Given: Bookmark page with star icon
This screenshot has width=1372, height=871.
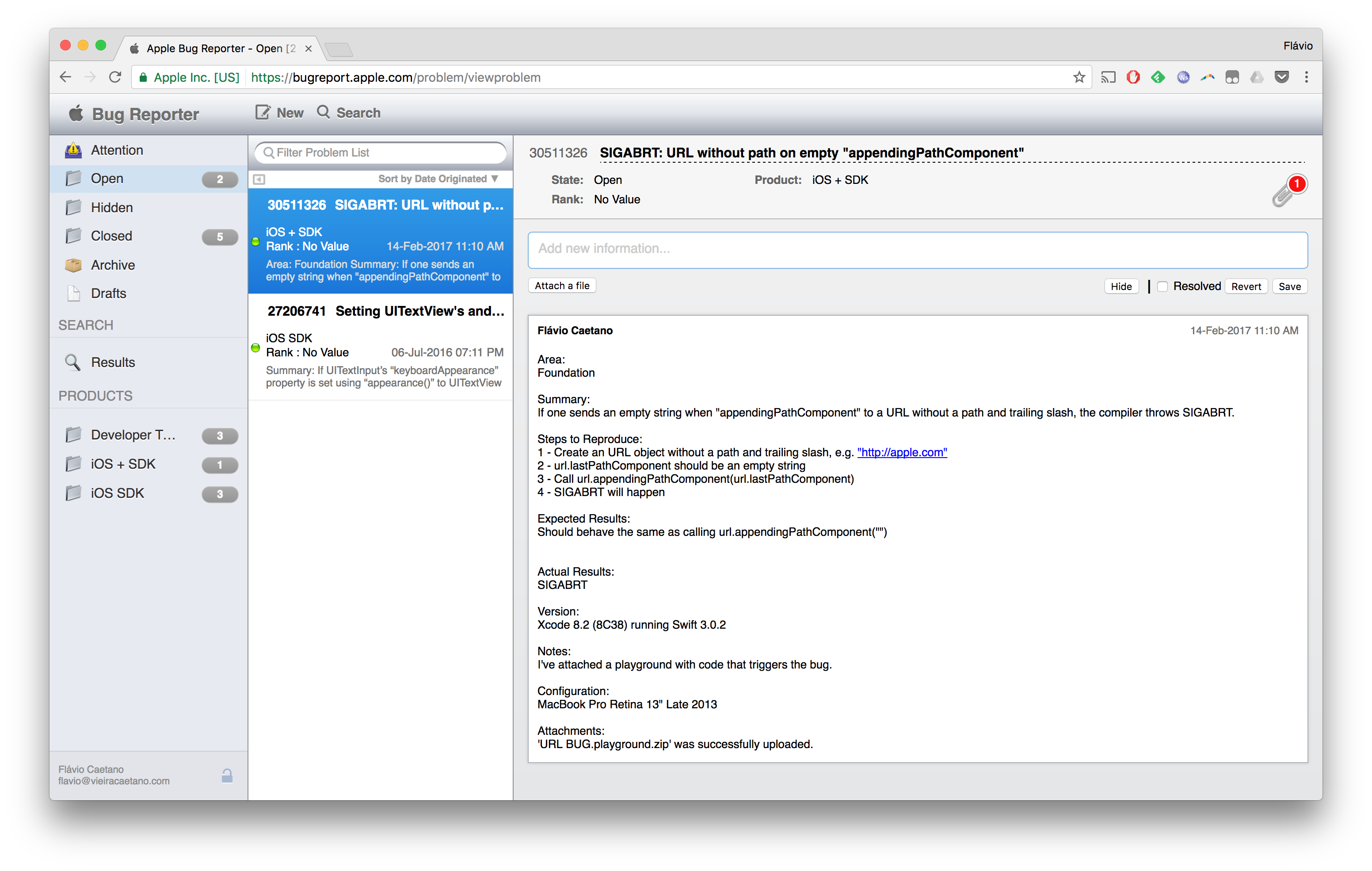Looking at the screenshot, I should coord(1079,77).
